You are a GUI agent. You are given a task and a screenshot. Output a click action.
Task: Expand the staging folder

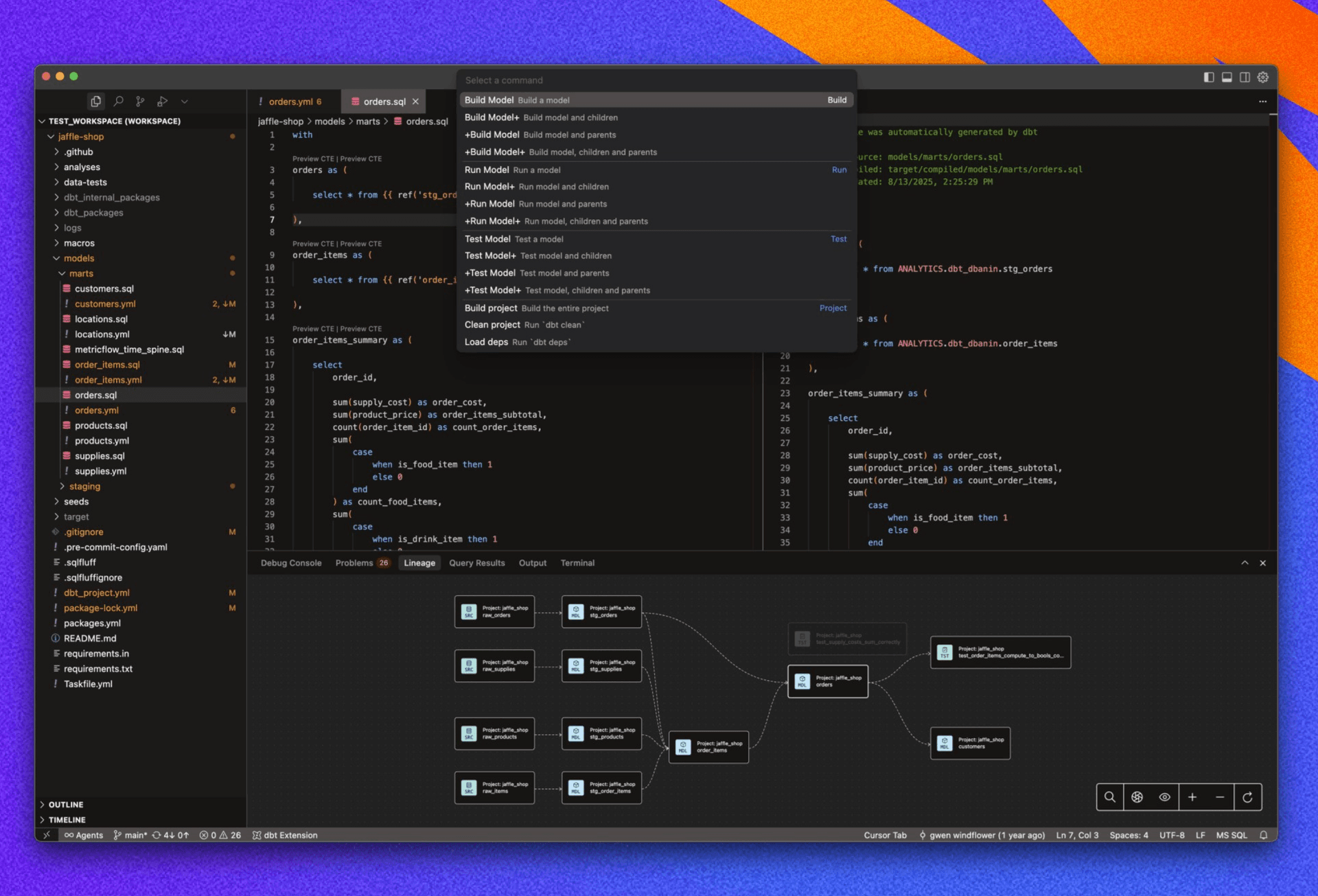click(x=84, y=486)
